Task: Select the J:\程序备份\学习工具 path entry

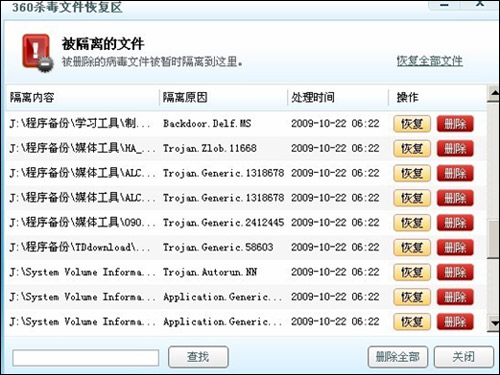Action: coord(80,124)
